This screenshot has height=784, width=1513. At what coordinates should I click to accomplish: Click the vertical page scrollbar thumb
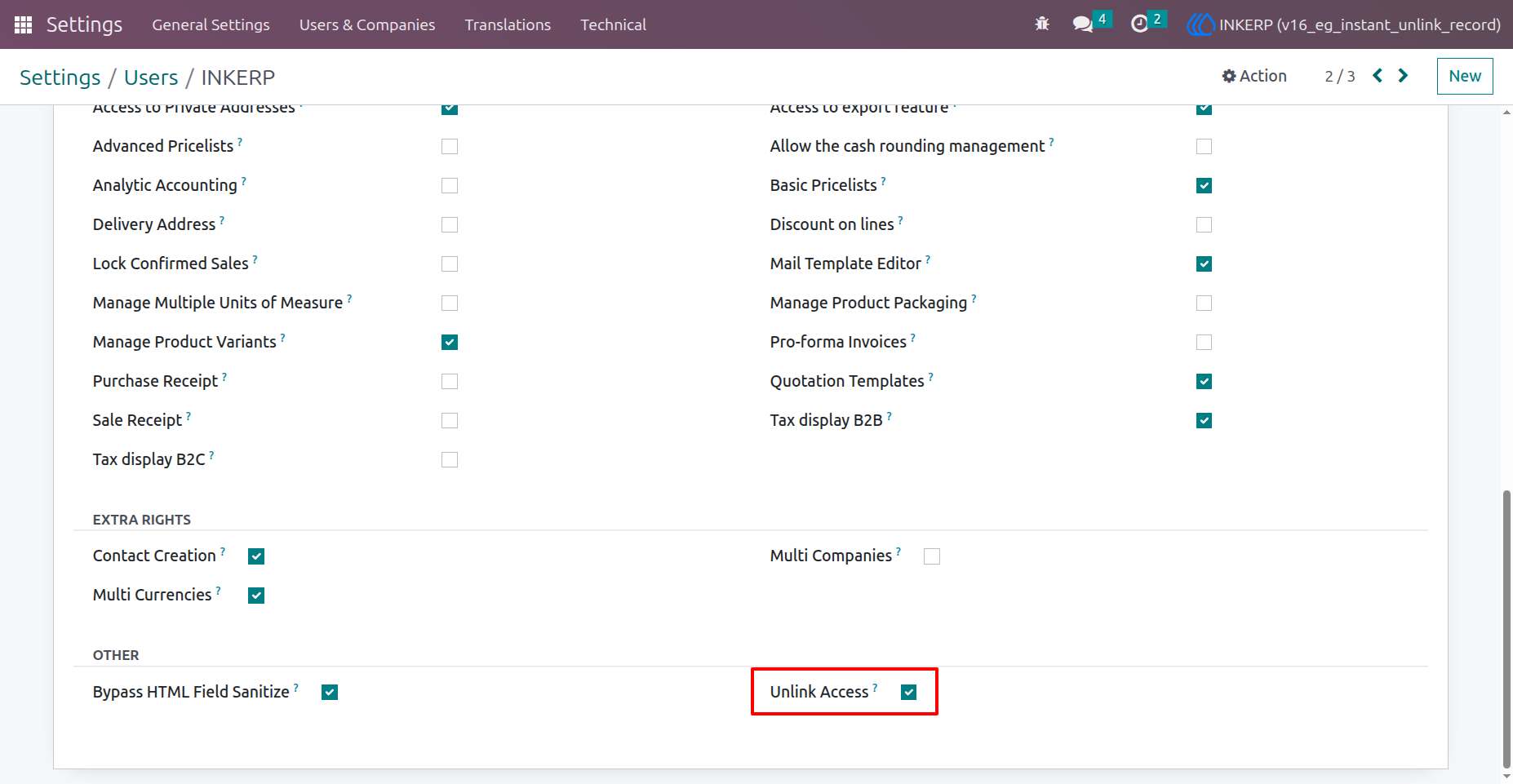[1506, 628]
